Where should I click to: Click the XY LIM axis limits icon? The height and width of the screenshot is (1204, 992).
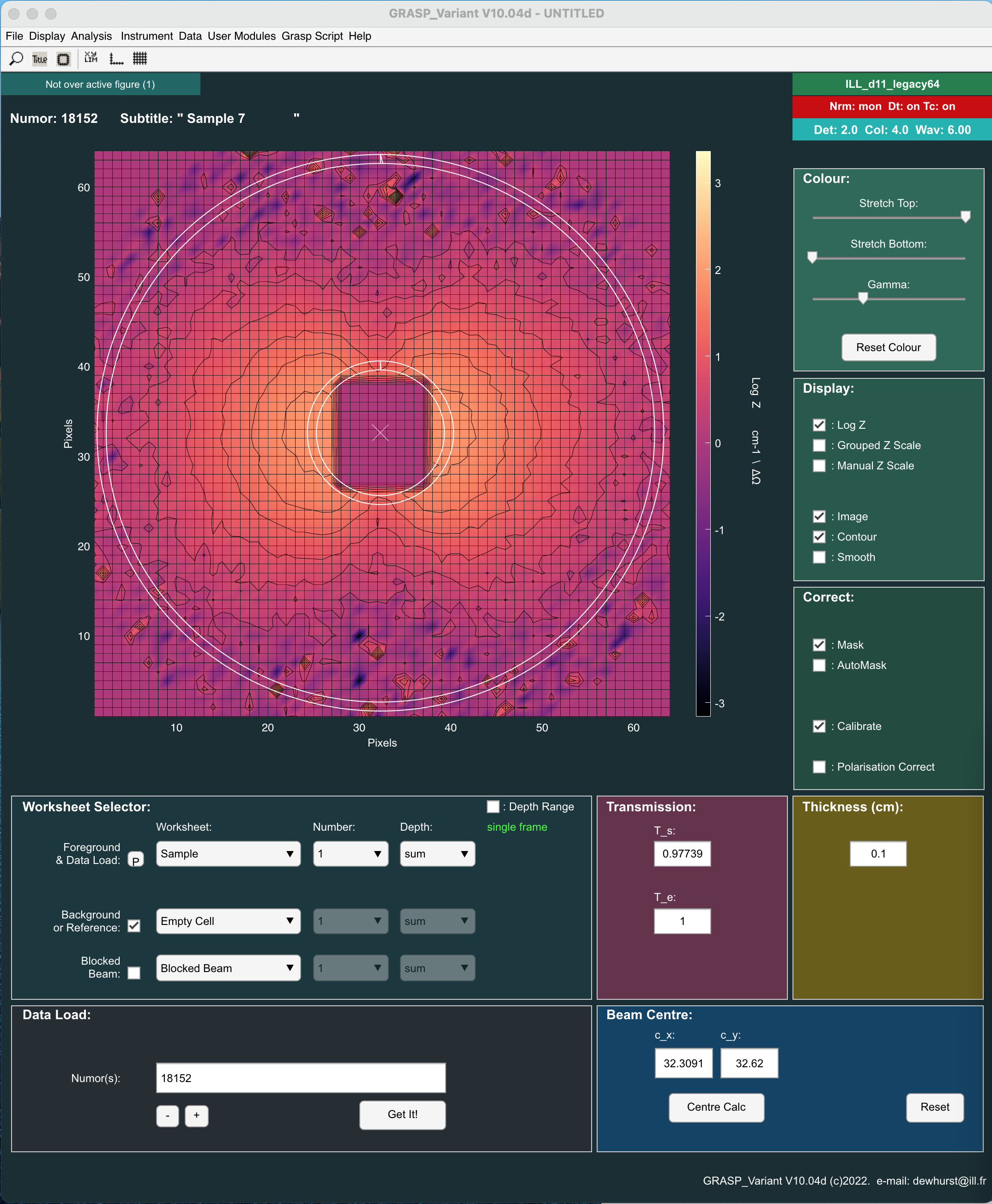click(x=91, y=58)
